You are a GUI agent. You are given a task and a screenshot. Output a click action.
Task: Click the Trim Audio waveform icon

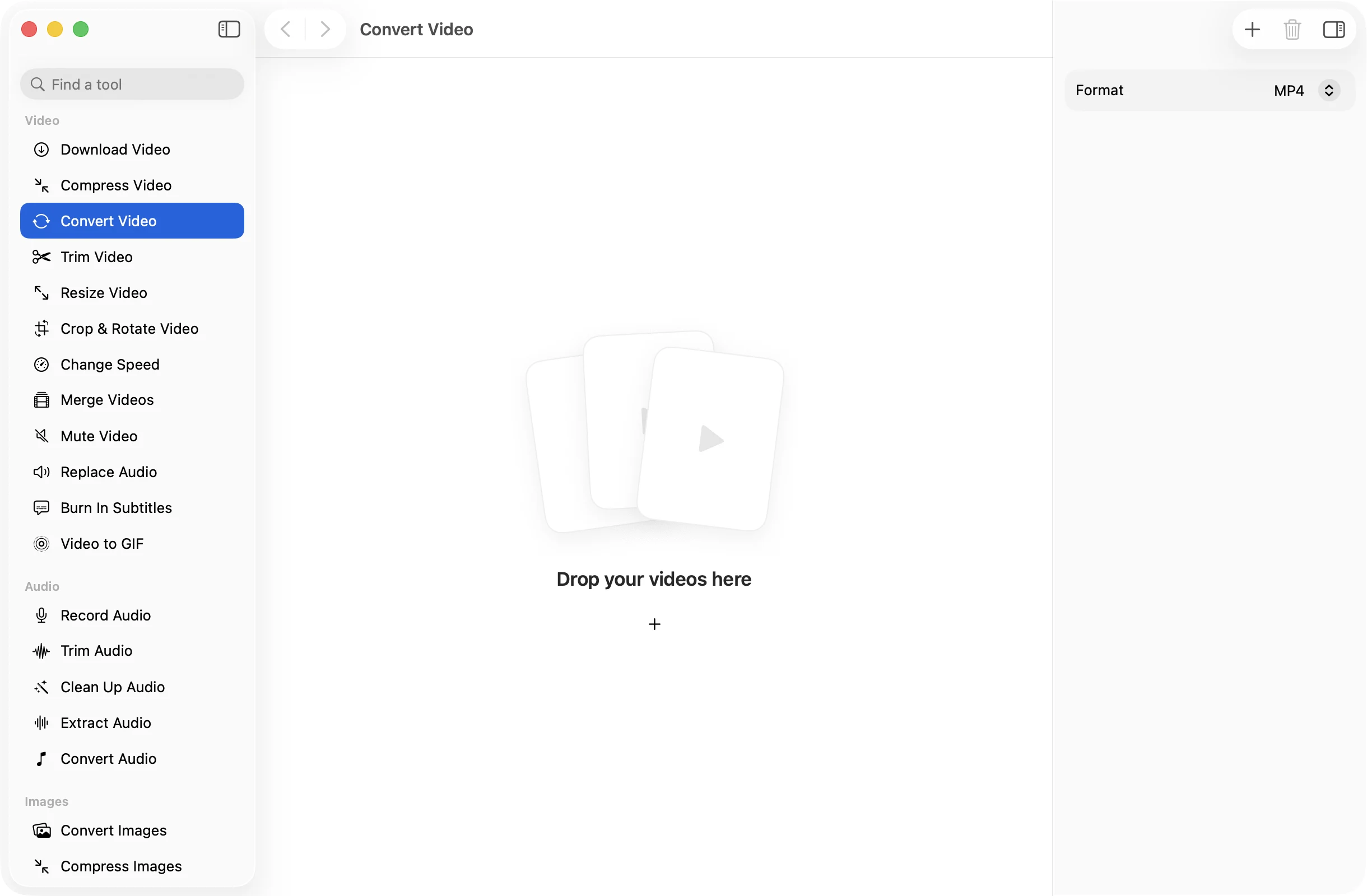coord(41,651)
